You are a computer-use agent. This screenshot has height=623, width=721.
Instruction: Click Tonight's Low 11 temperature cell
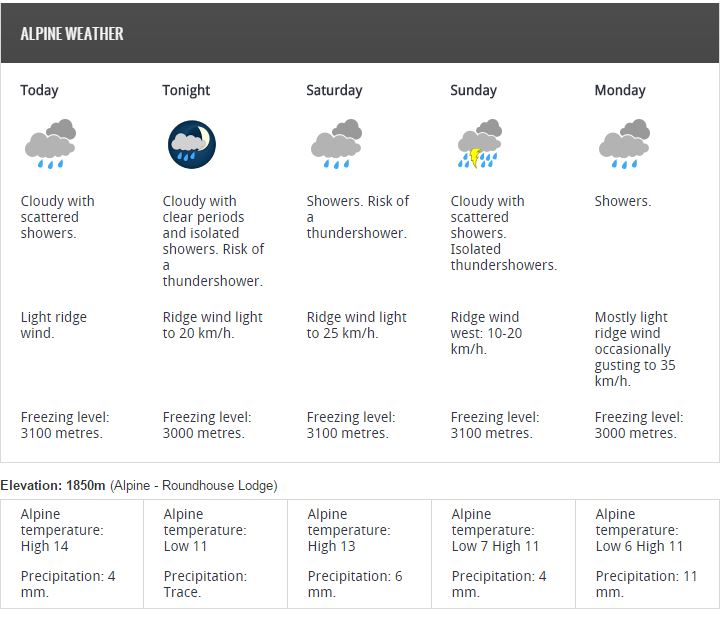click(205, 530)
